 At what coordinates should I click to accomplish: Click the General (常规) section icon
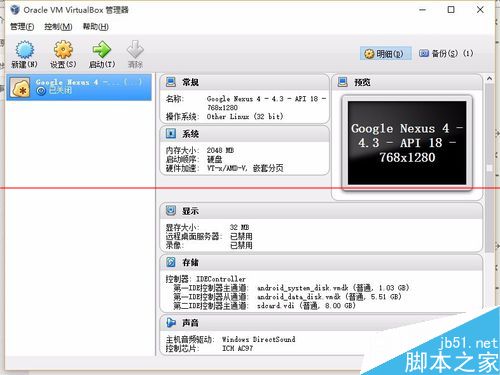pos(171,82)
